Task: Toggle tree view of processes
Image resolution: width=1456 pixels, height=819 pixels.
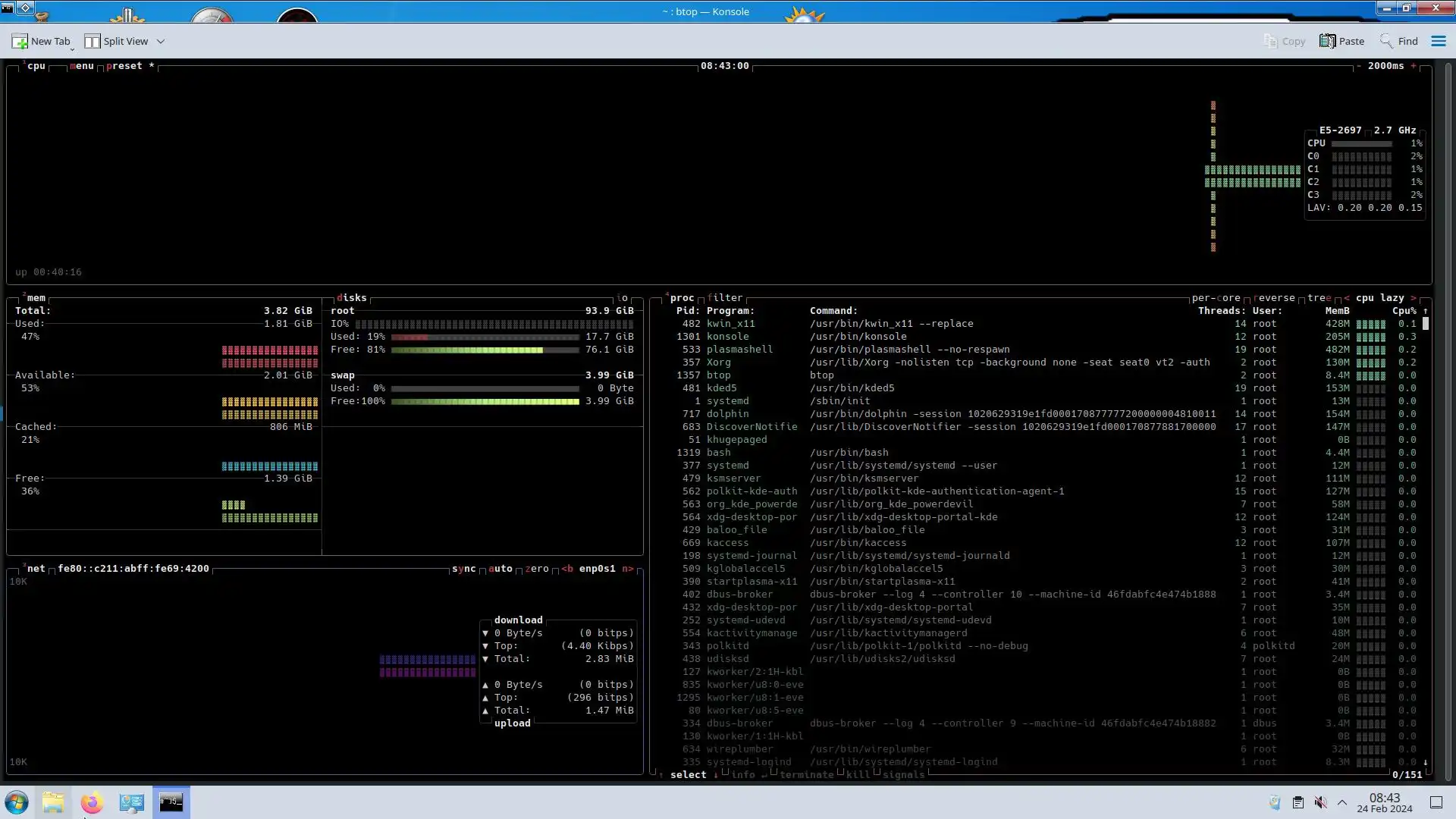Action: click(x=1319, y=298)
